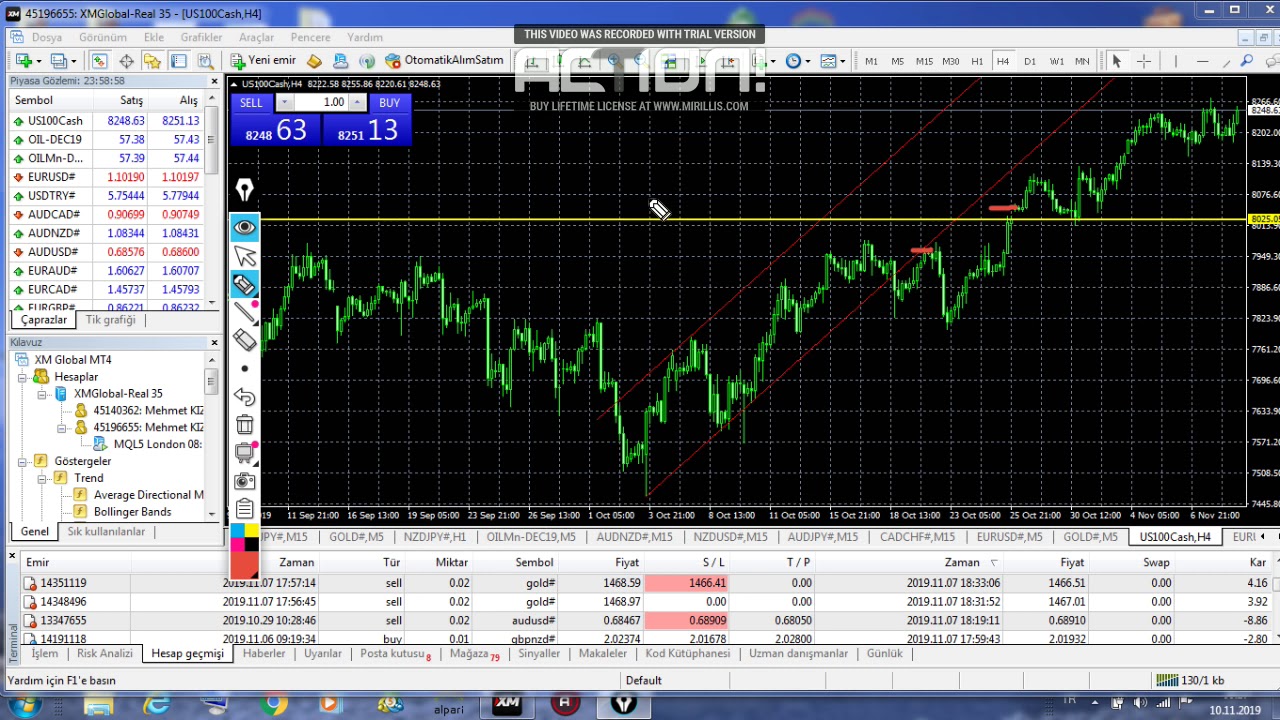Pick the red color swatch in annotation bar
This screenshot has height=720, width=1280.
click(x=244, y=567)
